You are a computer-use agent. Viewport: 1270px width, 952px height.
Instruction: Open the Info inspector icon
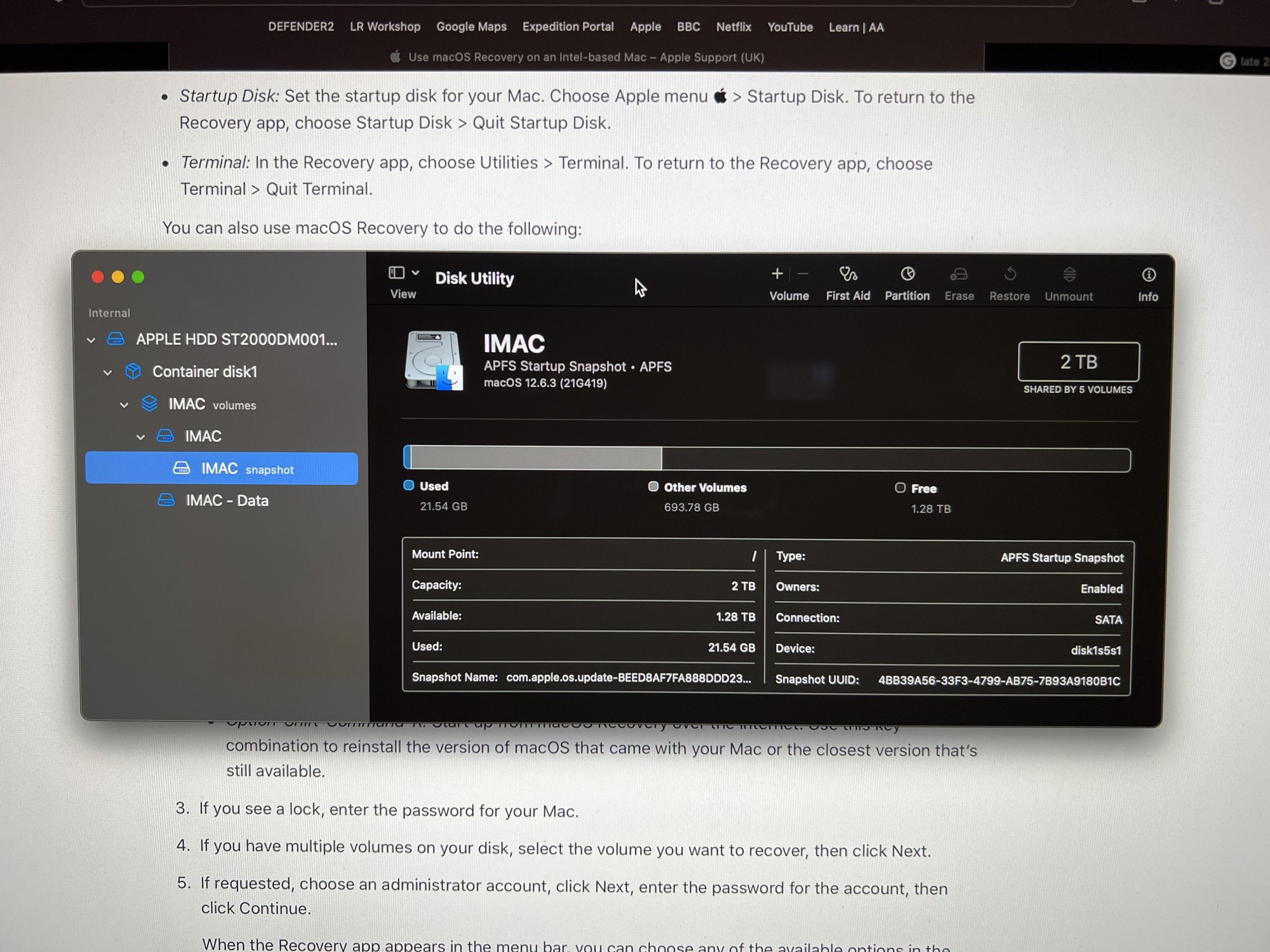[1148, 275]
